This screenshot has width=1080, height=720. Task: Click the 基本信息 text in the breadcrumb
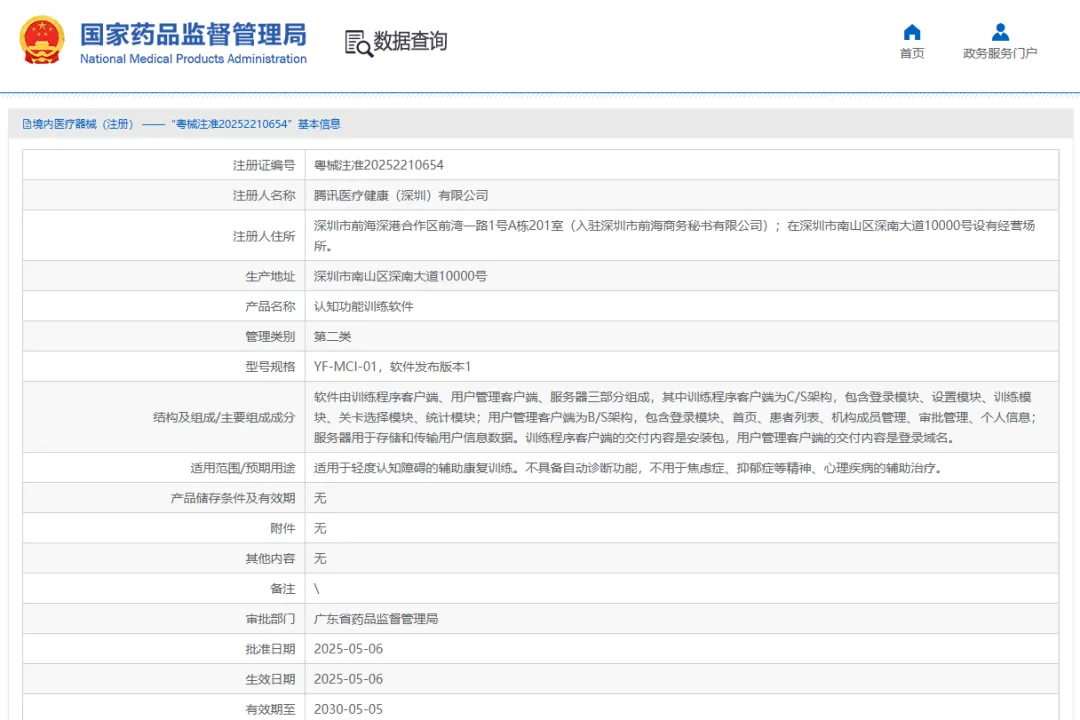coord(319,124)
